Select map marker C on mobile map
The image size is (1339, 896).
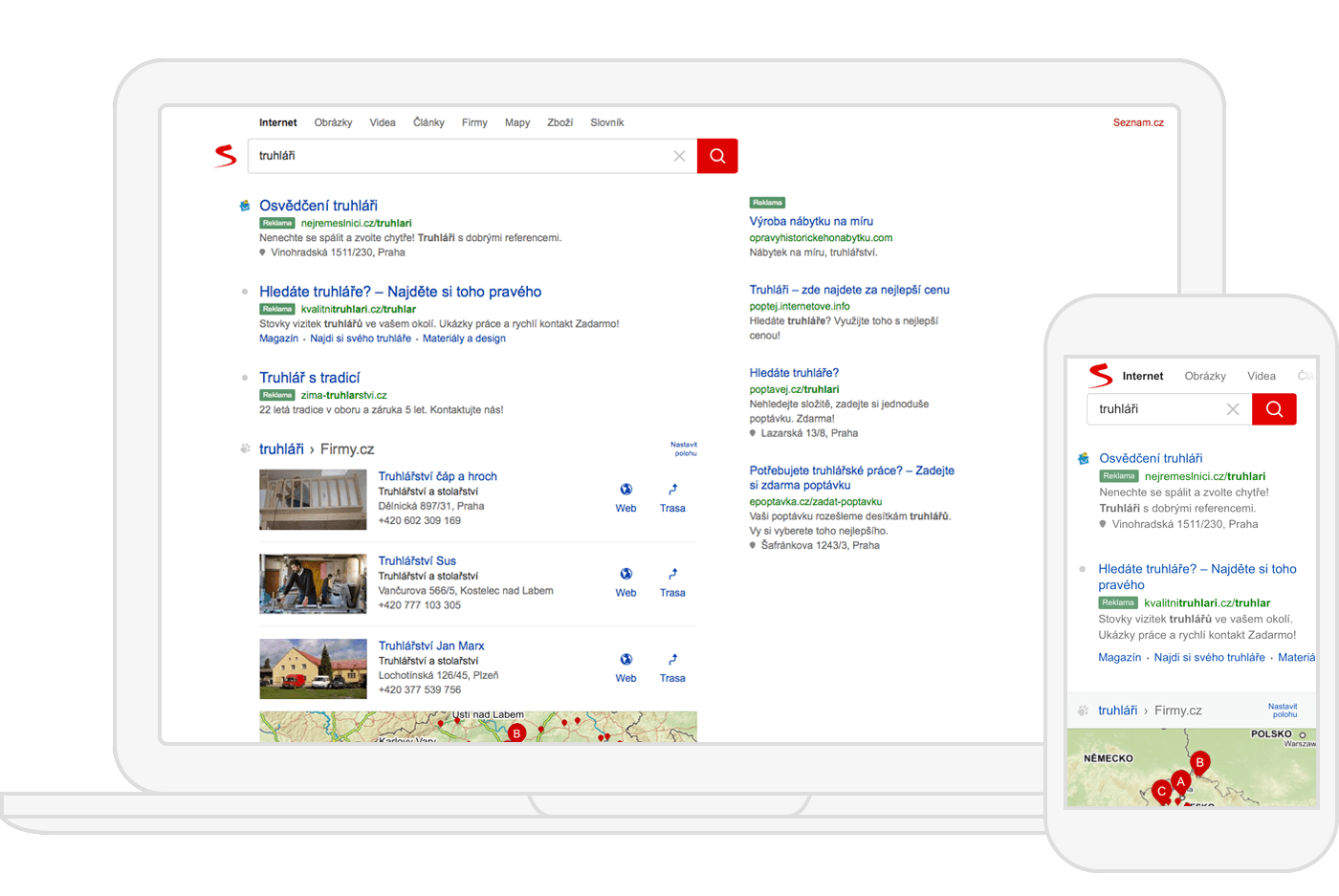coord(1161,791)
